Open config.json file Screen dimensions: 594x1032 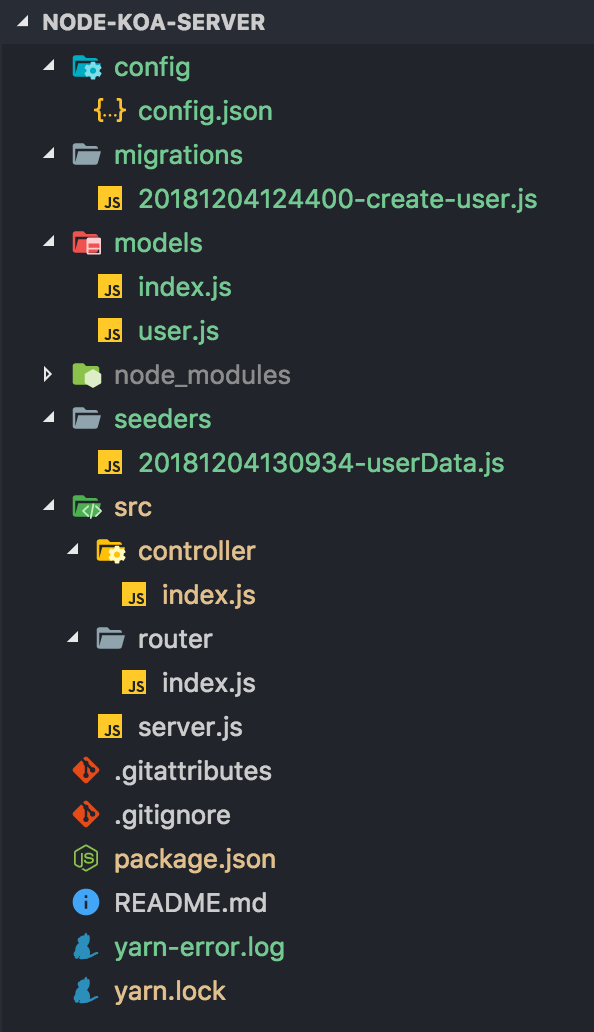click(205, 111)
